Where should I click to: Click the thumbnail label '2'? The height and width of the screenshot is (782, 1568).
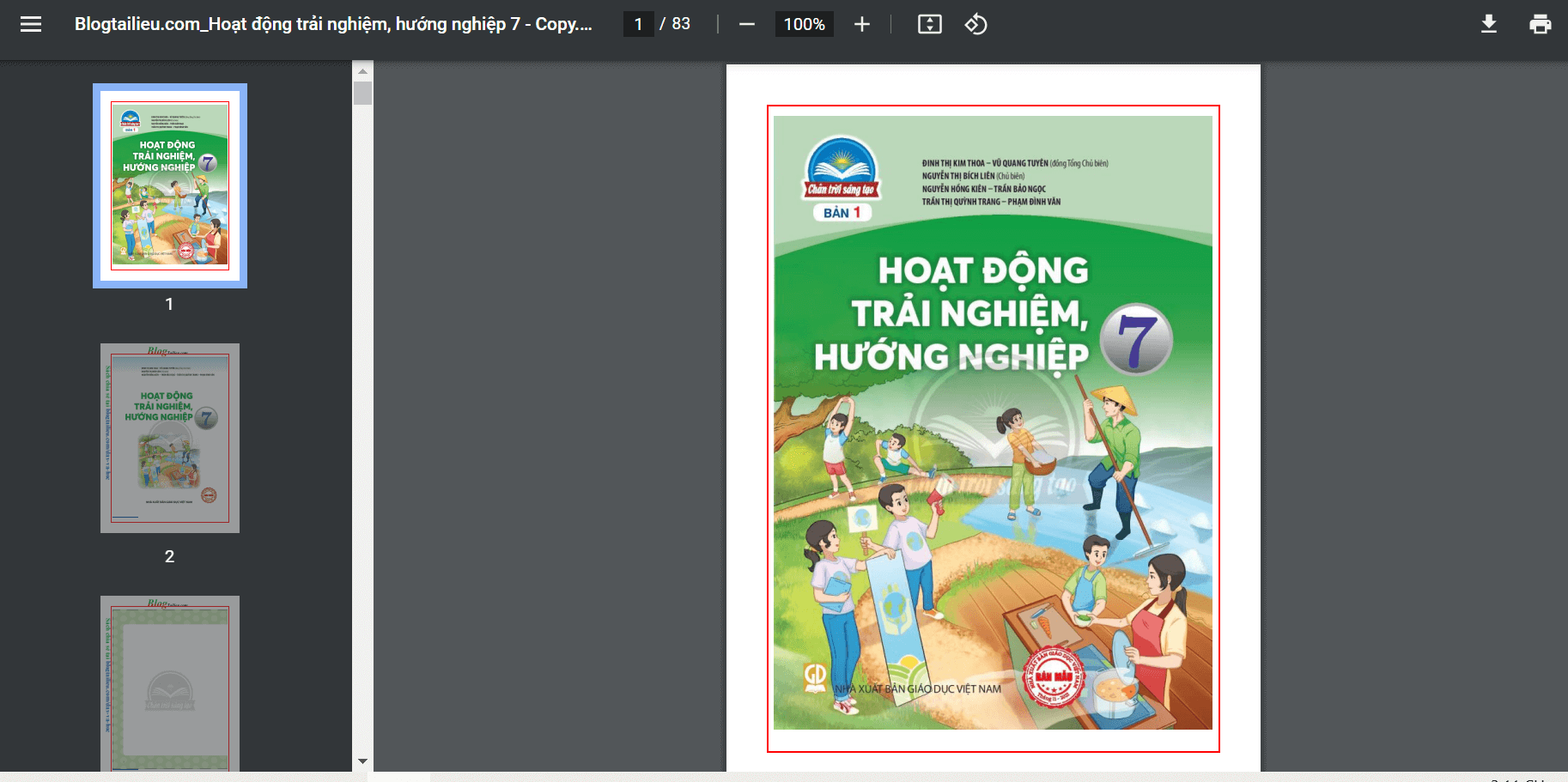(169, 556)
